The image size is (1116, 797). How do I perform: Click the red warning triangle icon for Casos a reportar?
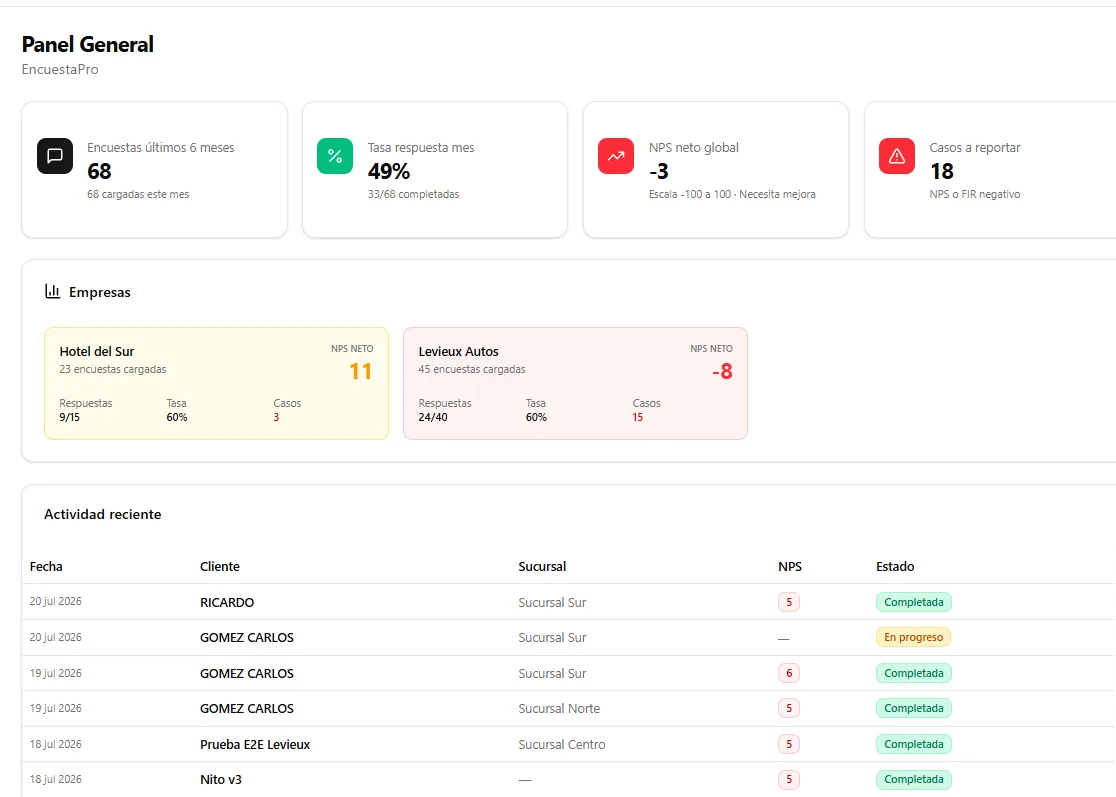[x=897, y=156]
